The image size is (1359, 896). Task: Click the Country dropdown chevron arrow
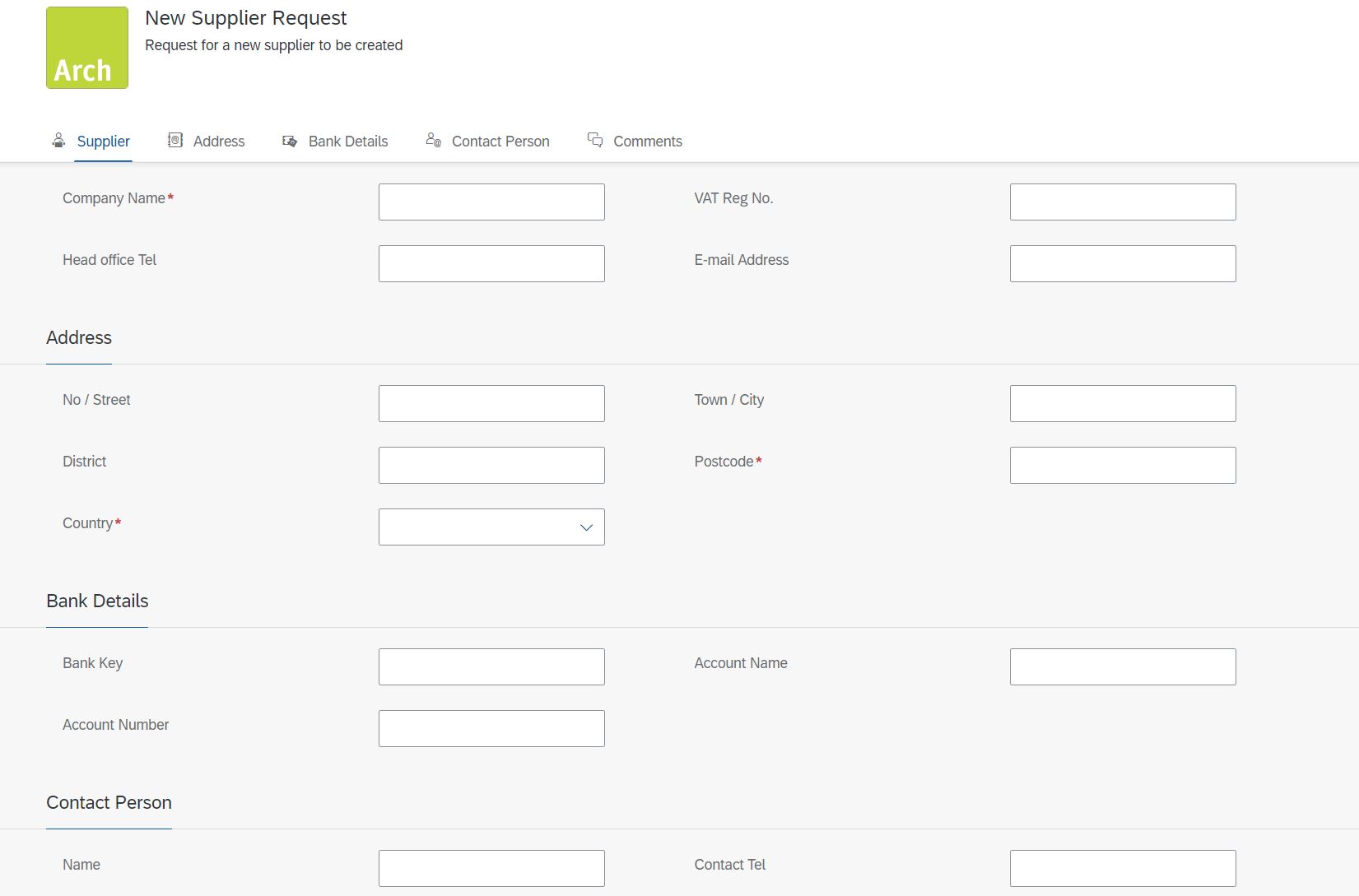(585, 527)
